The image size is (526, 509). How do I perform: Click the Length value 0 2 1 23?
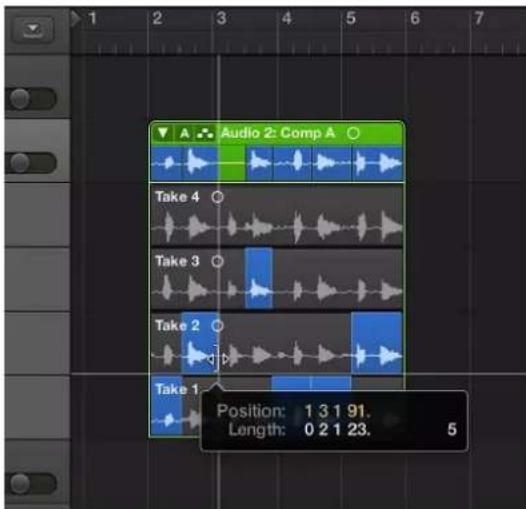[x=337, y=429]
